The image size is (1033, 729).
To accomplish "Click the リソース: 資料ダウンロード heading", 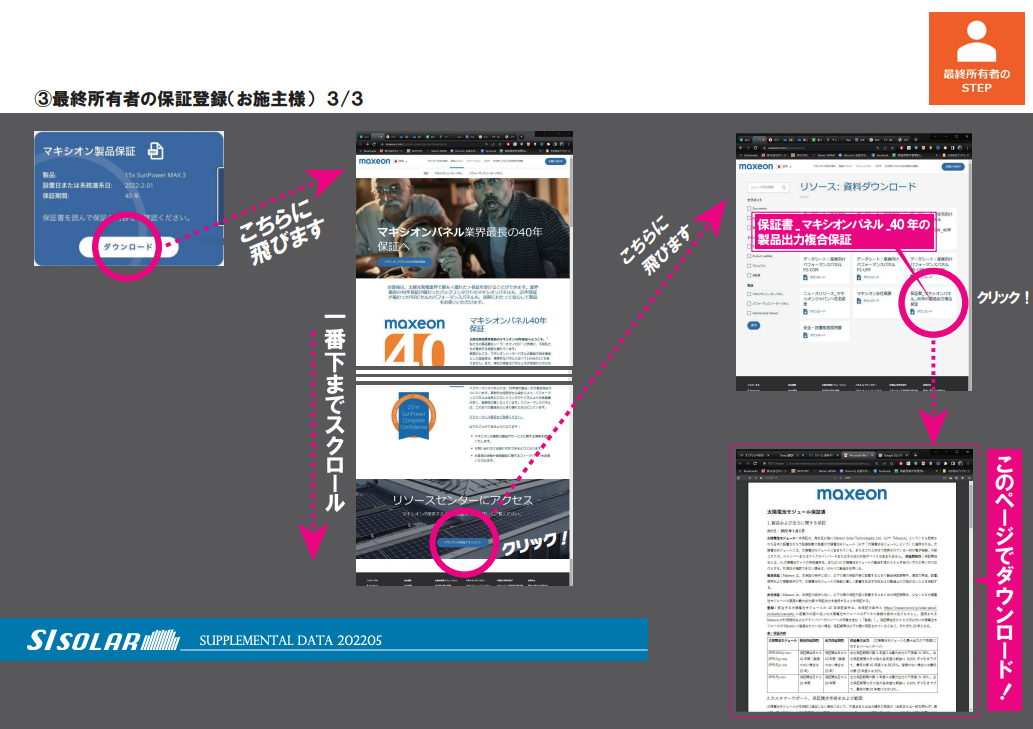I will (x=858, y=187).
